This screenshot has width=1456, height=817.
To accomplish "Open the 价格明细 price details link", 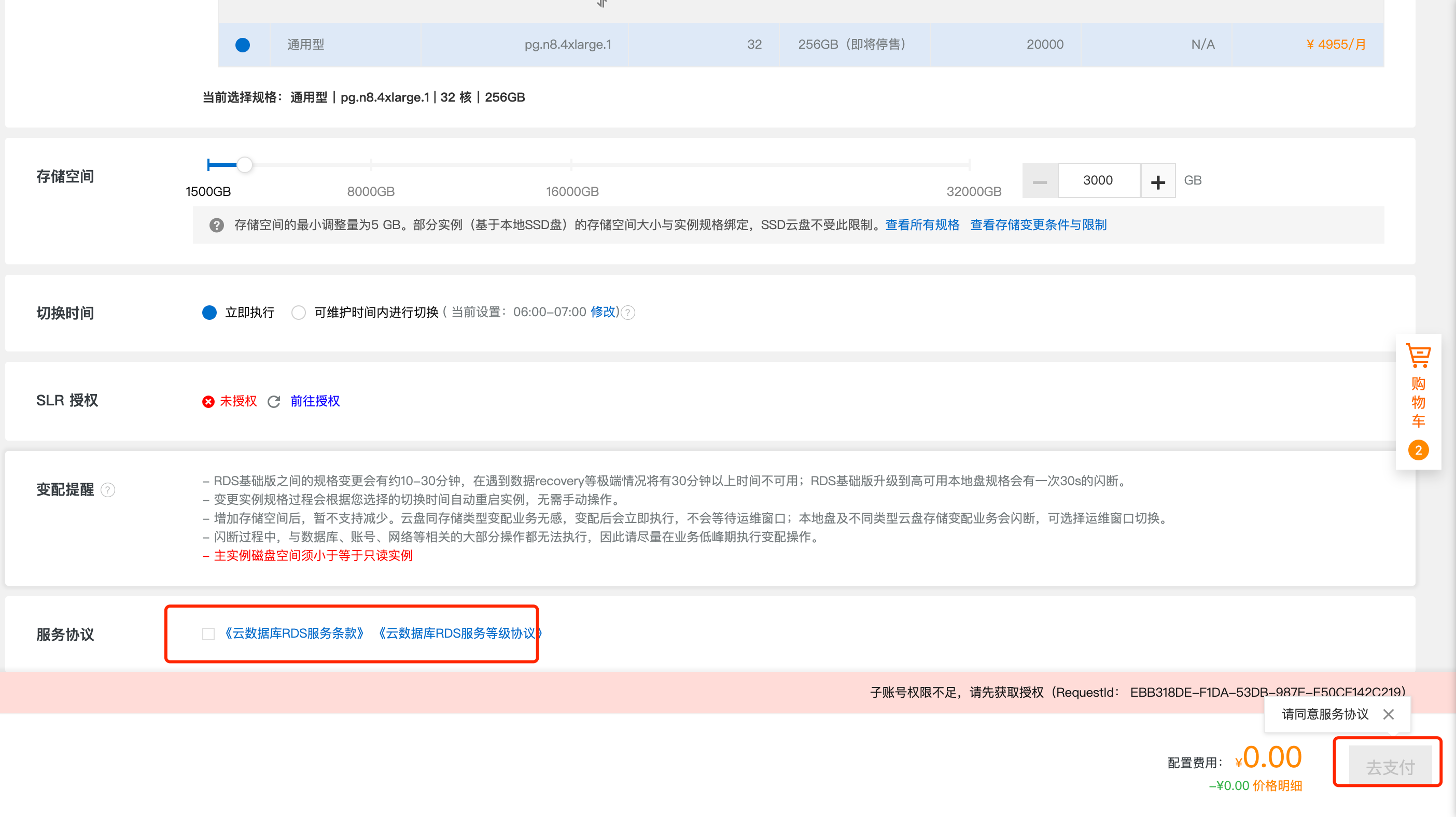I will coord(1278,785).
